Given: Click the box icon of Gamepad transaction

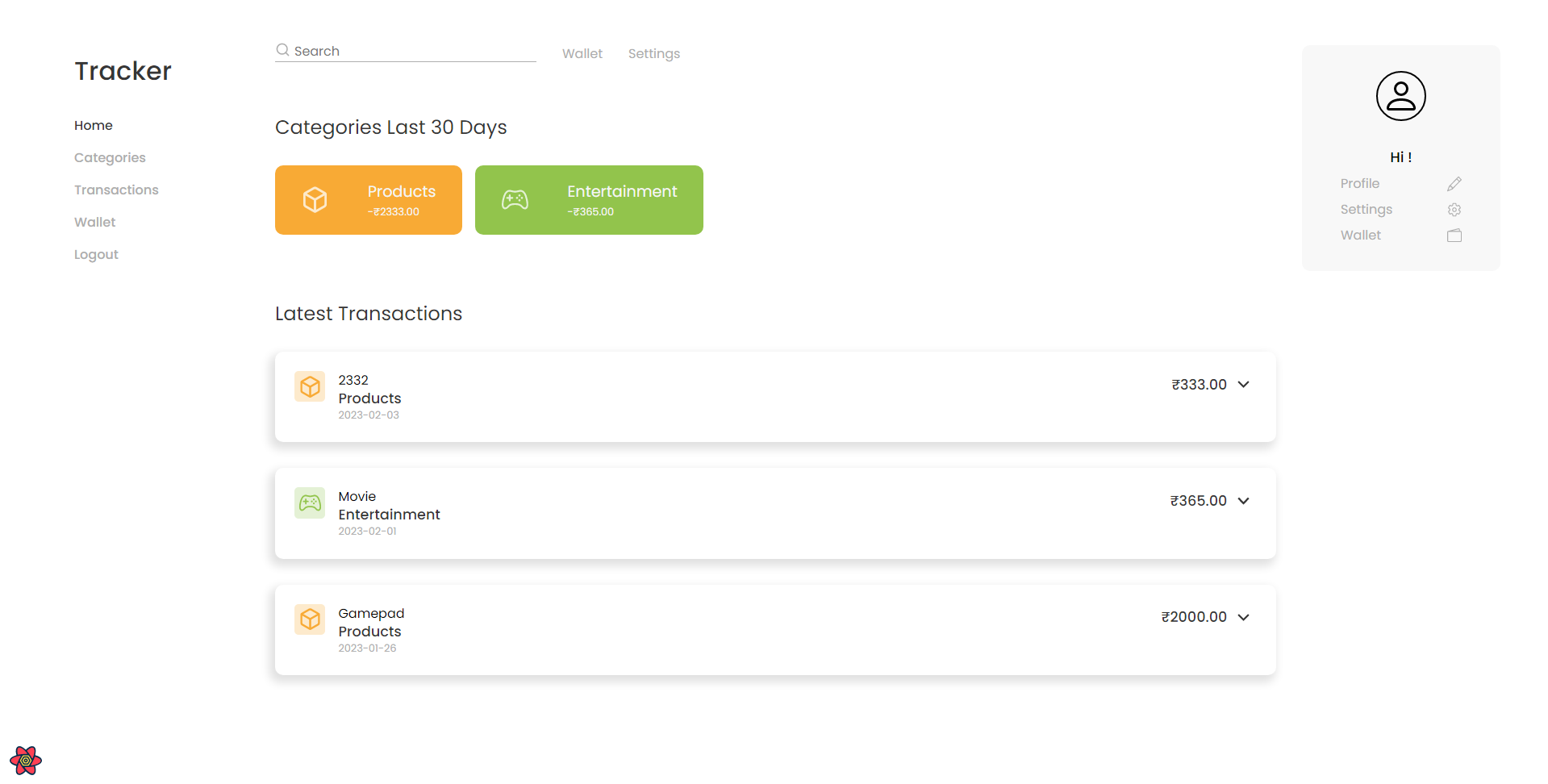Looking at the screenshot, I should point(310,619).
